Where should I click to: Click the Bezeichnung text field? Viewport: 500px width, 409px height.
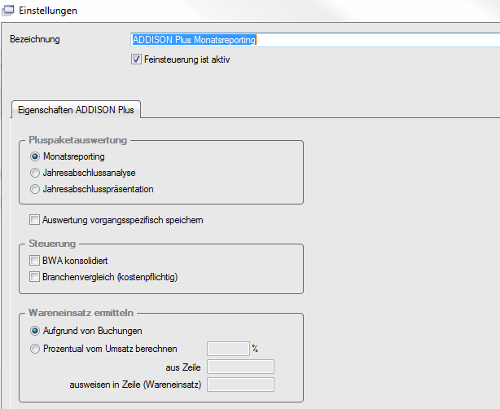(315, 40)
